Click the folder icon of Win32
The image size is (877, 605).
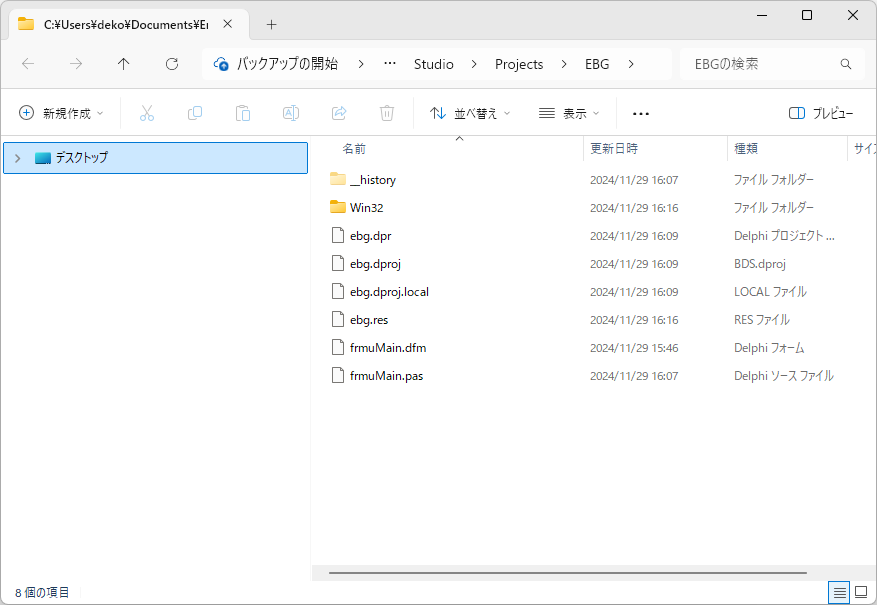[337, 207]
